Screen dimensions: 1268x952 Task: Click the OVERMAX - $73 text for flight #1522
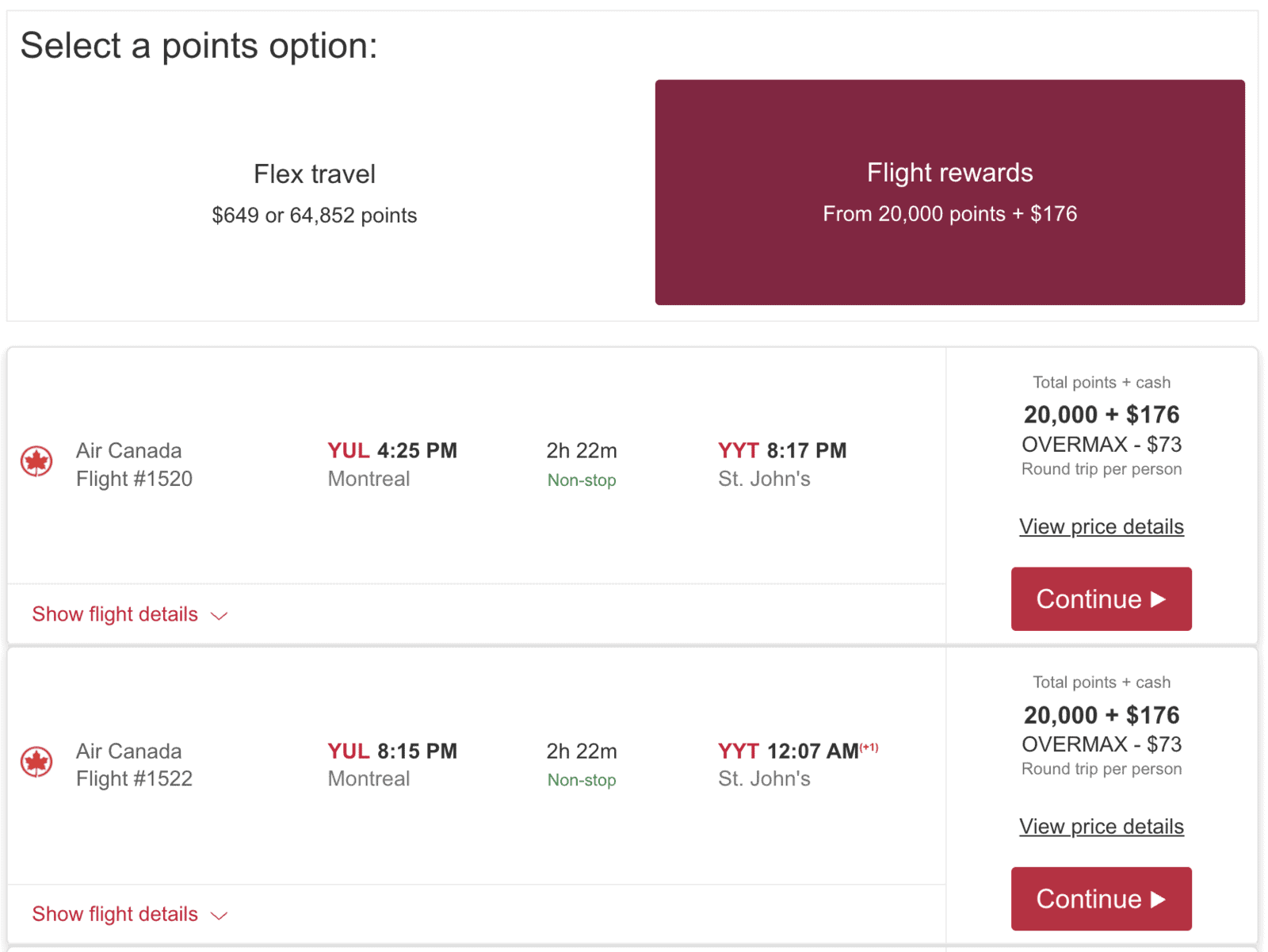click(x=1101, y=744)
